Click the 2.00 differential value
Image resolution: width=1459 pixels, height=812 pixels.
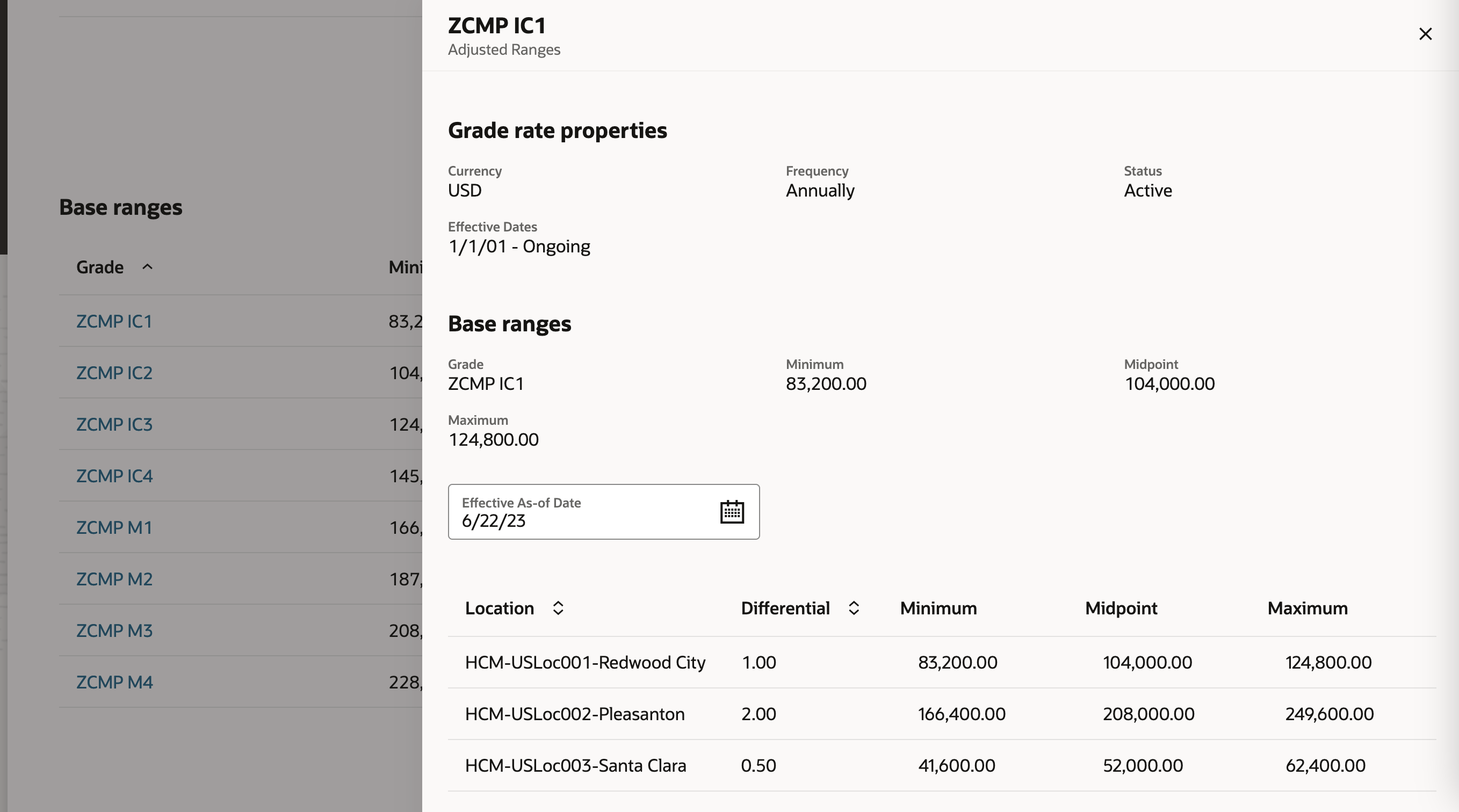759,714
